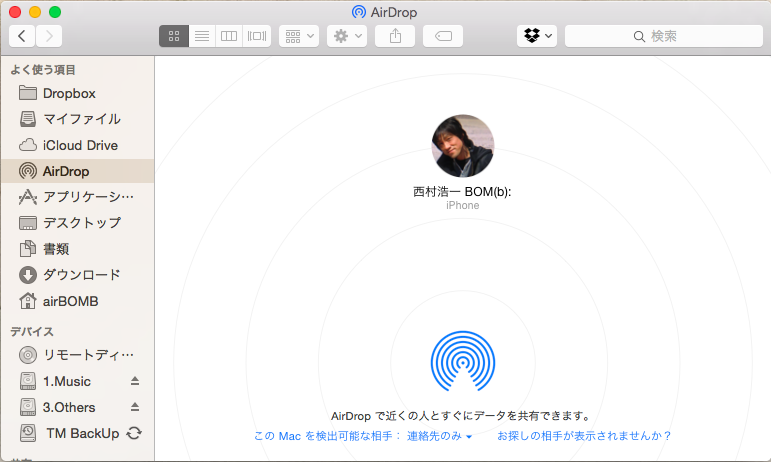
Task: Open the item arrangement dropdown
Action: tap(299, 36)
